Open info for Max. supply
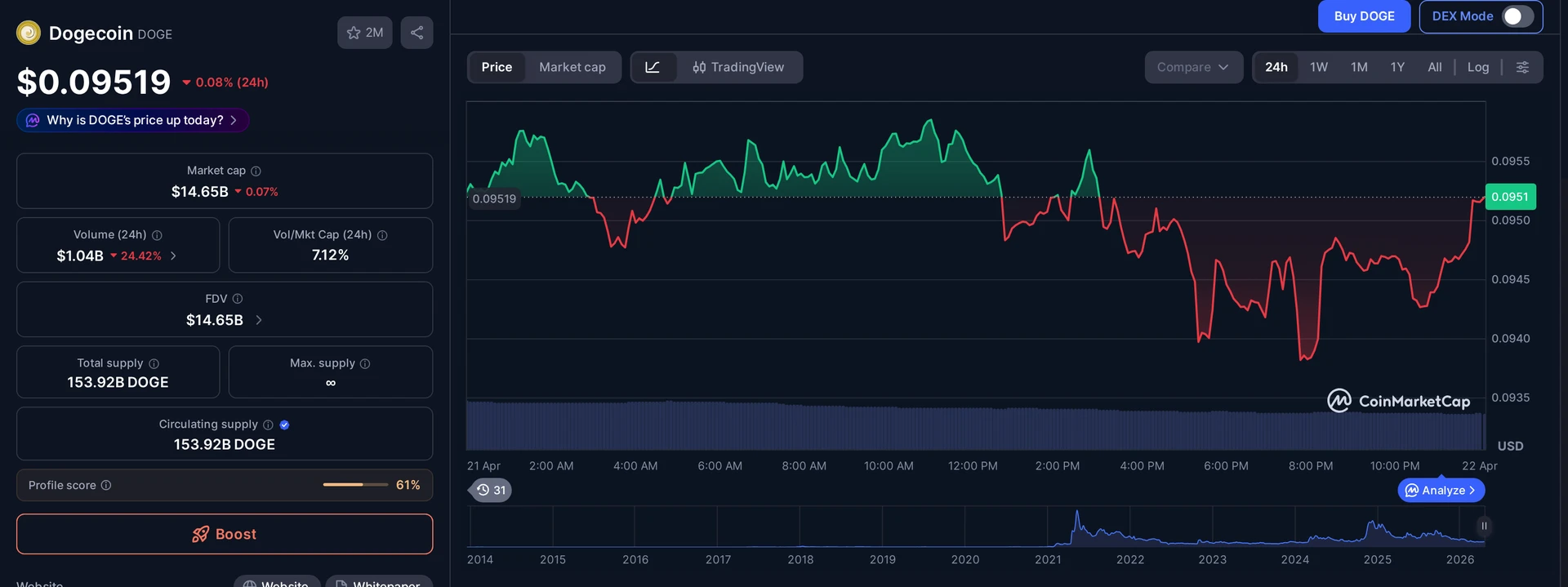 tap(365, 363)
